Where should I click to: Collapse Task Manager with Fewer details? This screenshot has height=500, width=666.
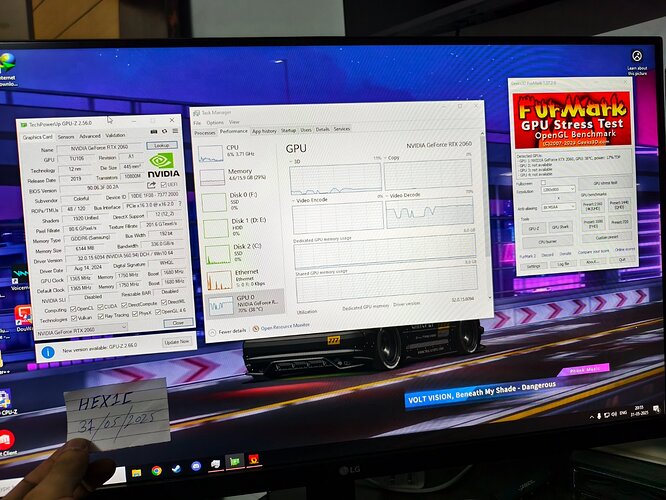228,332
